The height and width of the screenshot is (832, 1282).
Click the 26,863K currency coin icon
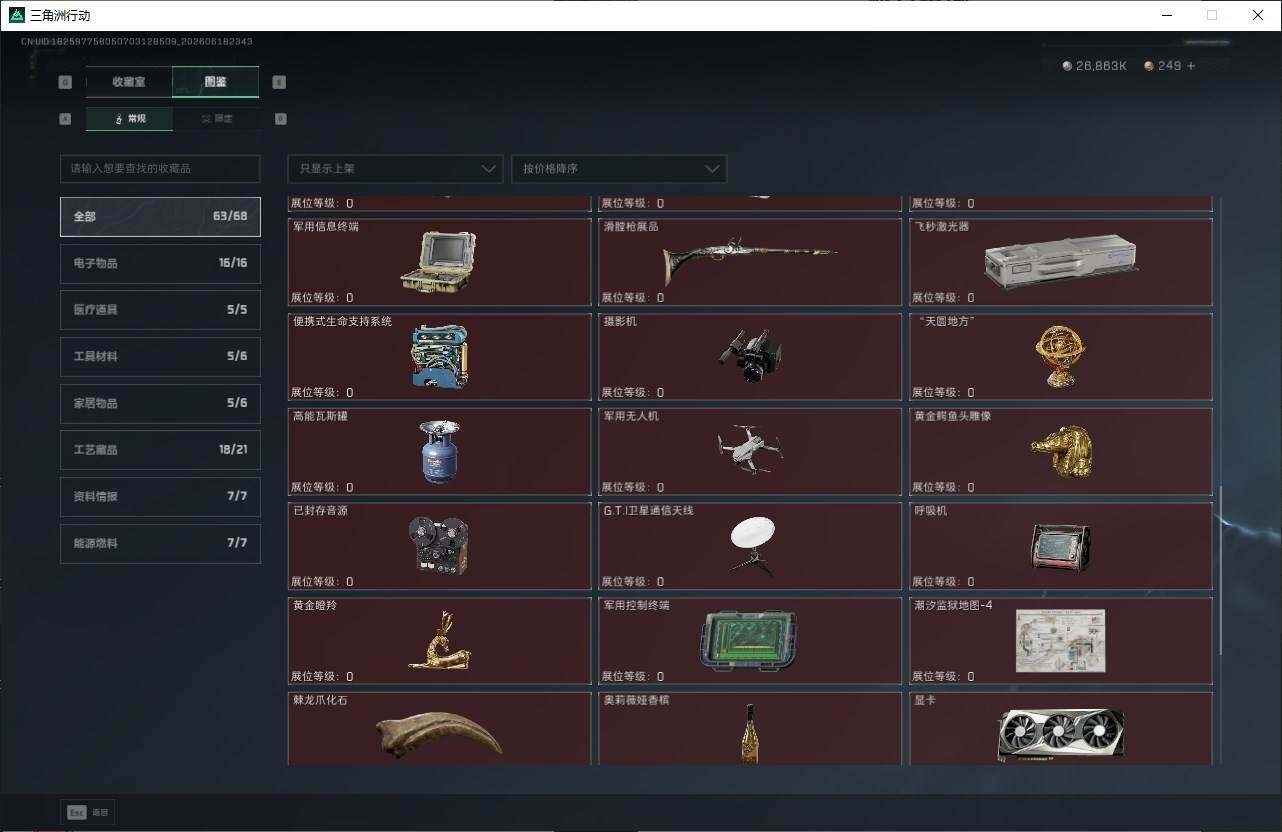1067,66
